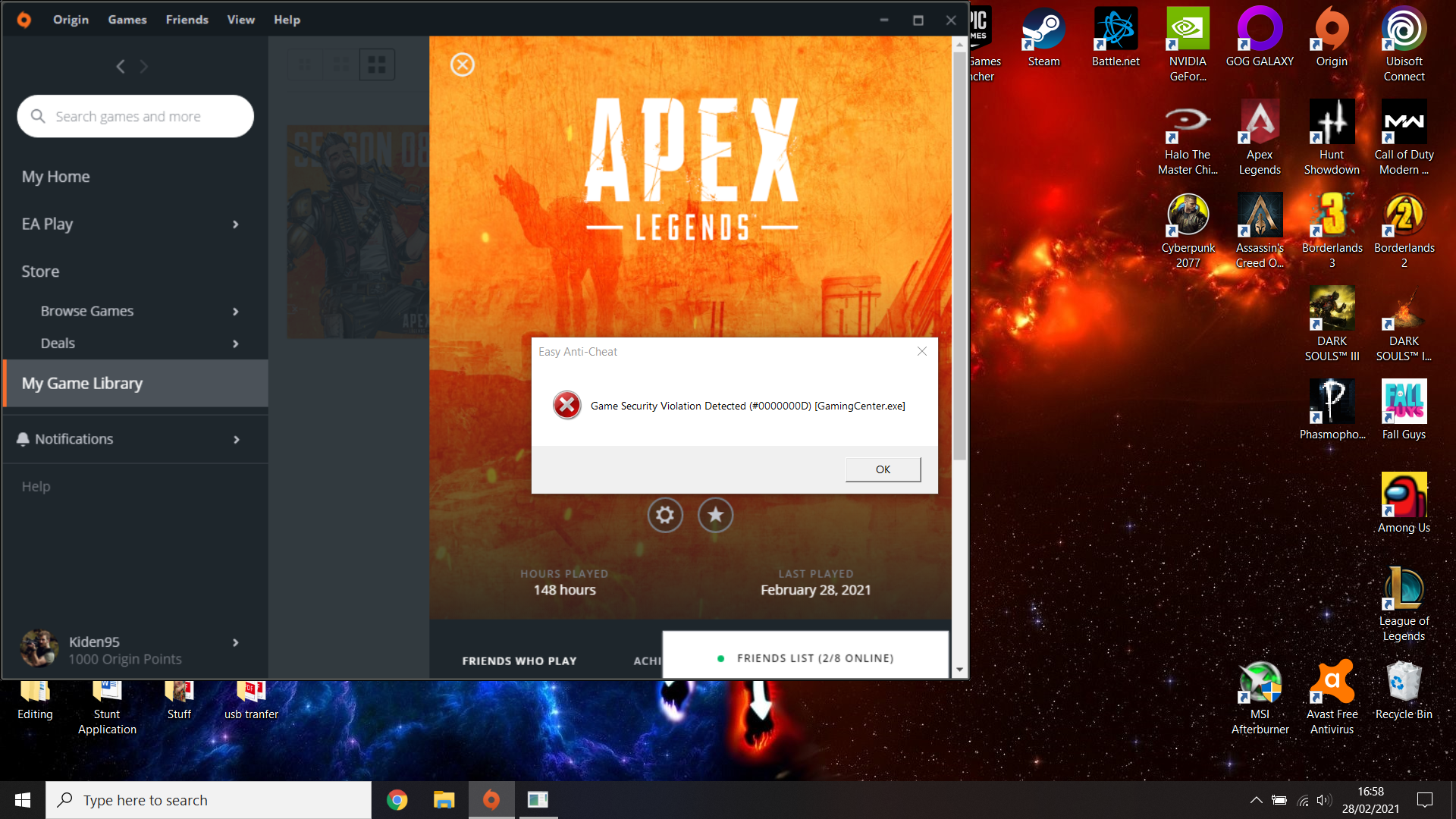
Task: Select the Cyberpunk 2077 desktop icon
Action: (1188, 231)
